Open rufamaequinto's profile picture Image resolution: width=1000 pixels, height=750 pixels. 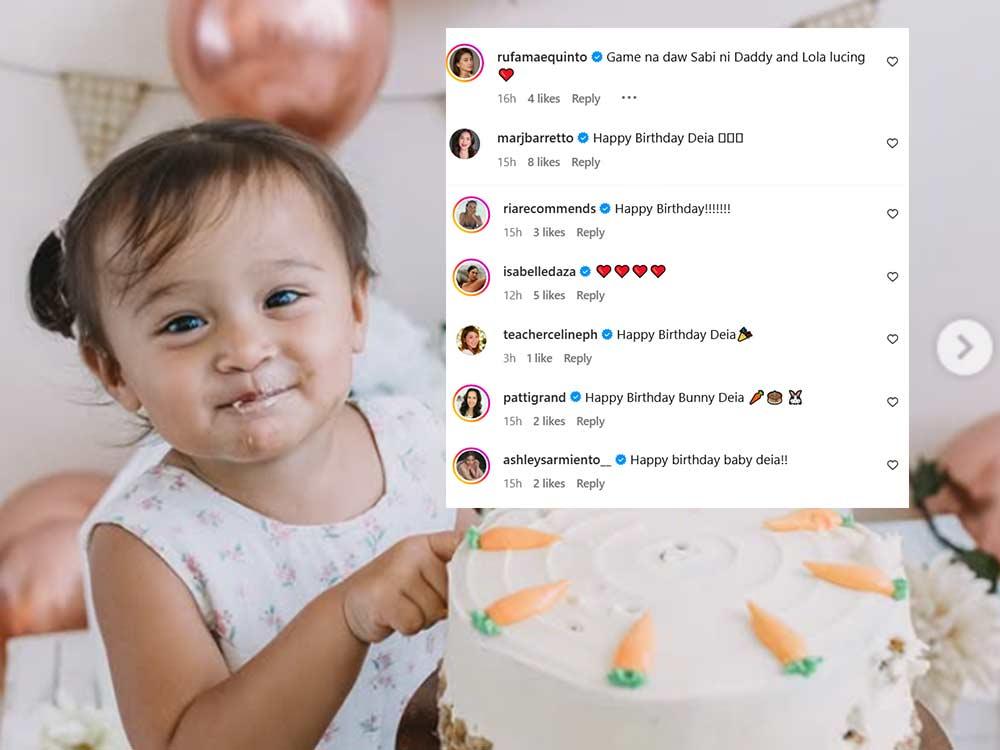(x=465, y=63)
